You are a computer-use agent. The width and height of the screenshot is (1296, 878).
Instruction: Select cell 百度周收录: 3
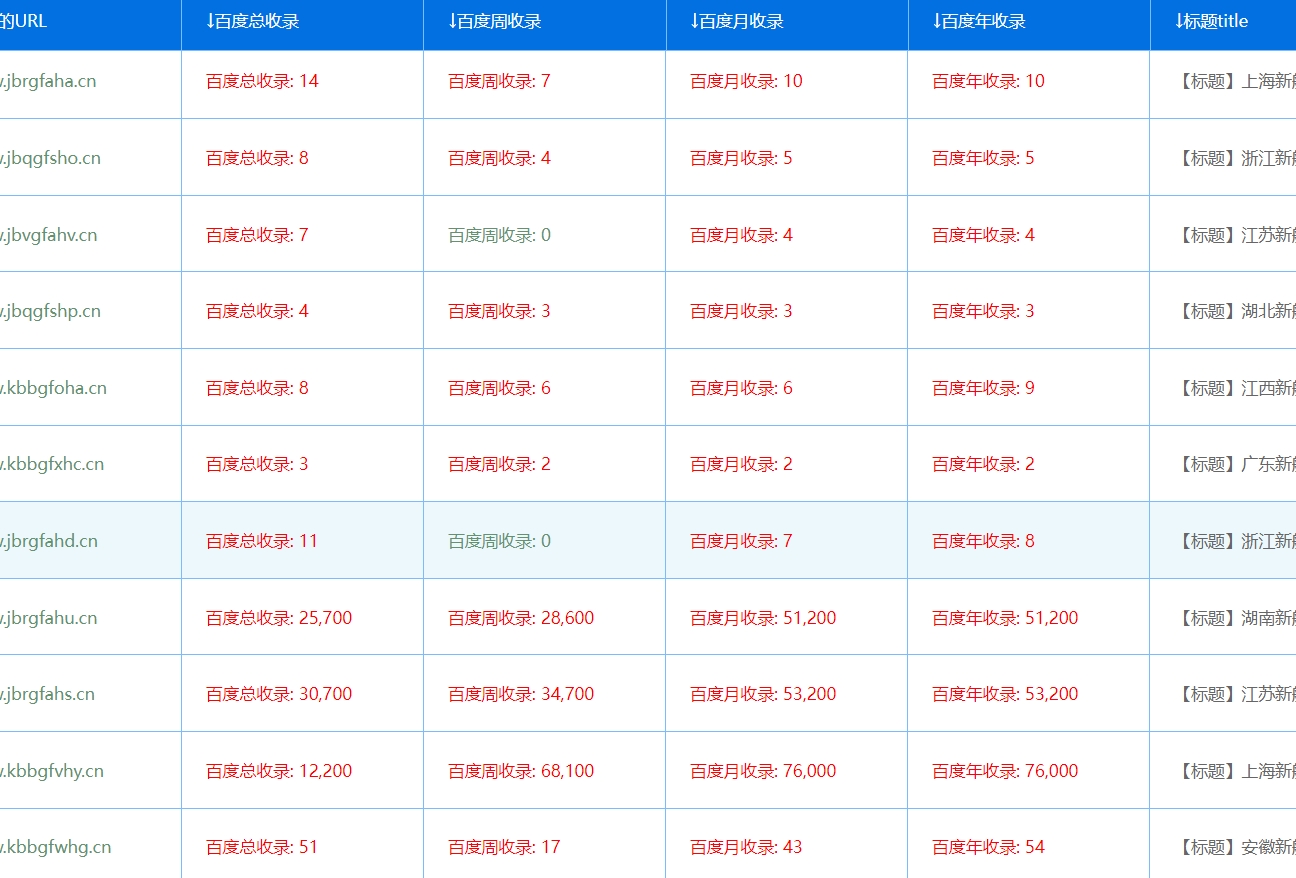[x=499, y=311]
